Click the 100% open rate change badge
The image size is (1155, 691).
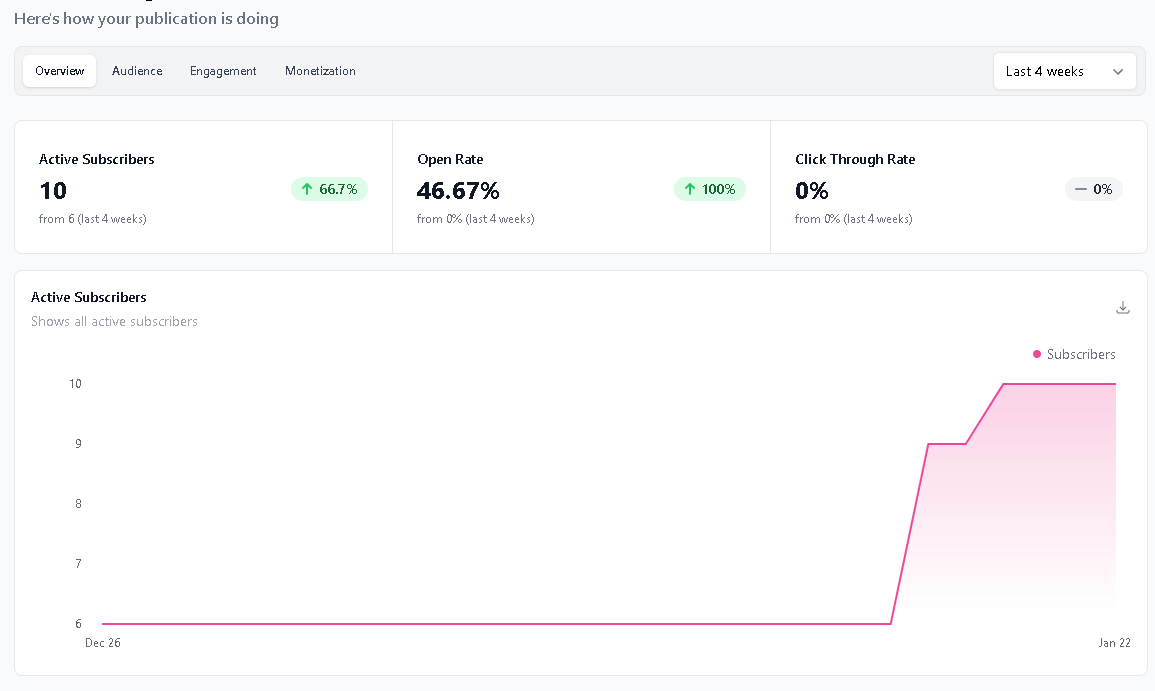(709, 189)
